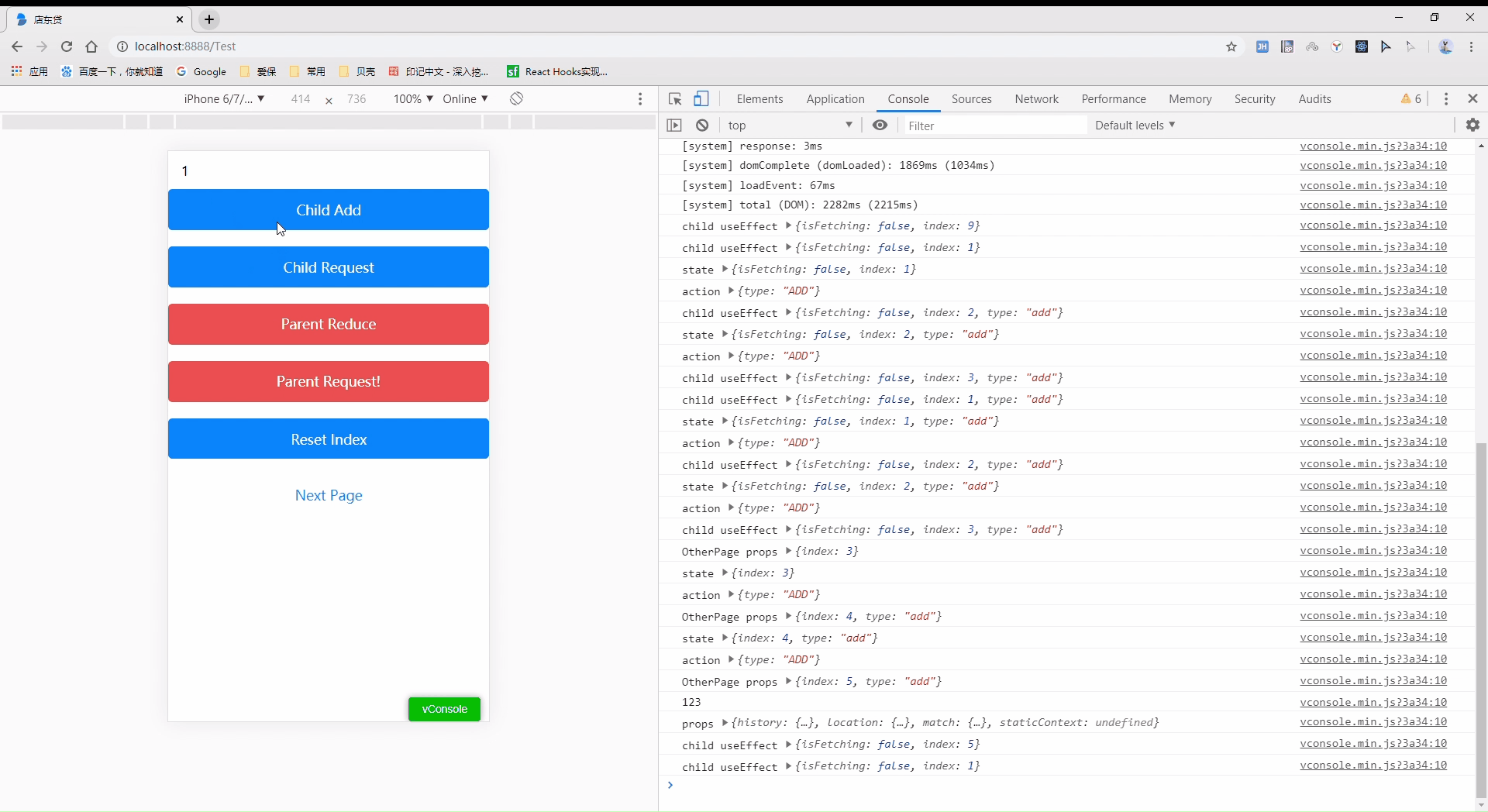Open console settings gear icon

[1472, 126]
